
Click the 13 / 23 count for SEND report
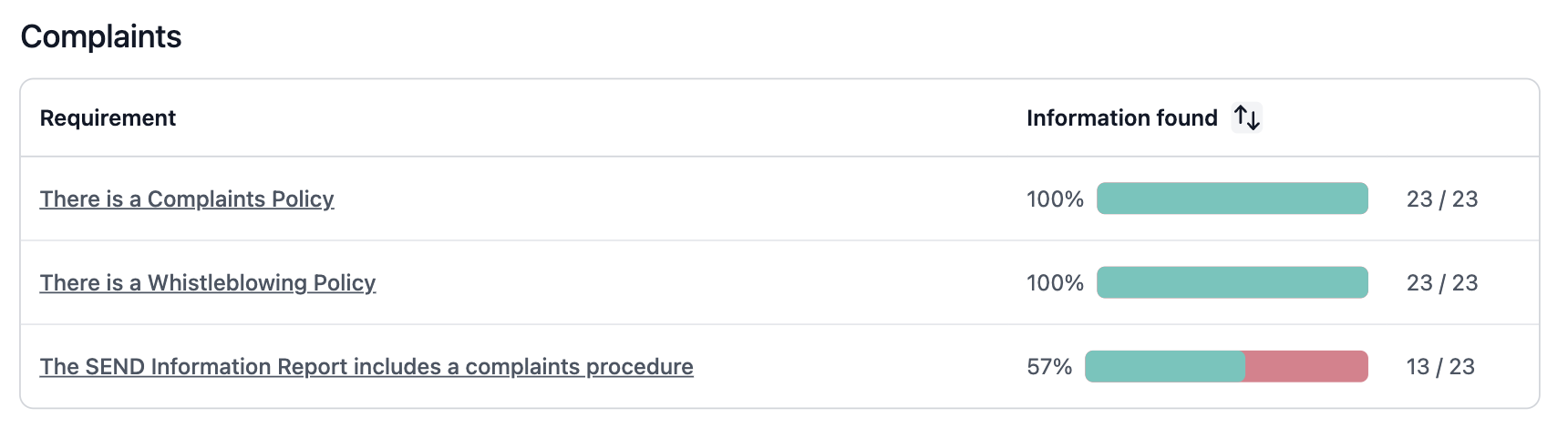tap(1440, 367)
